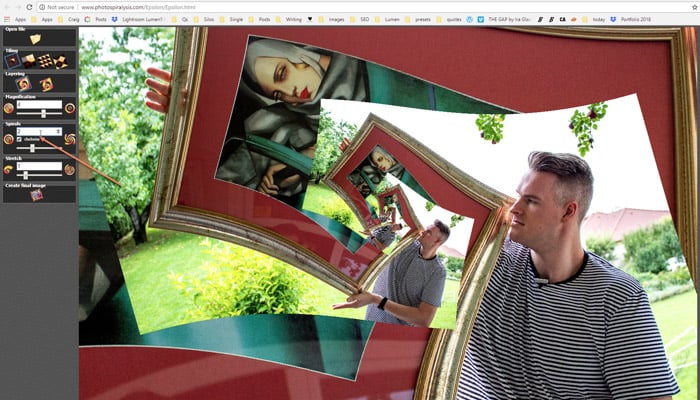The width and height of the screenshot is (700, 400).
Task: Open the presets bookmarks folder
Action: (417, 20)
